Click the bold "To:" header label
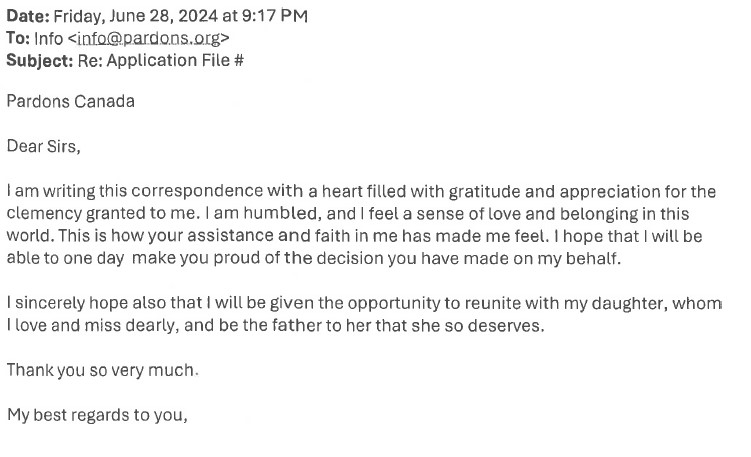Screen dimensions: 751x457 coord(18,38)
